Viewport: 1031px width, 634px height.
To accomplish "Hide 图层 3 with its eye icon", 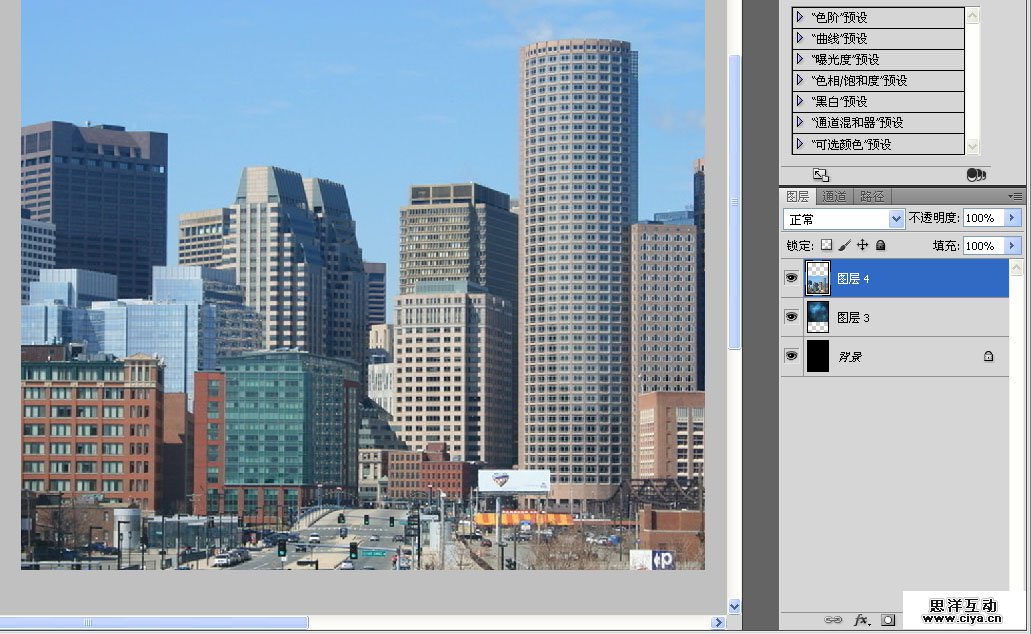I will (x=792, y=317).
